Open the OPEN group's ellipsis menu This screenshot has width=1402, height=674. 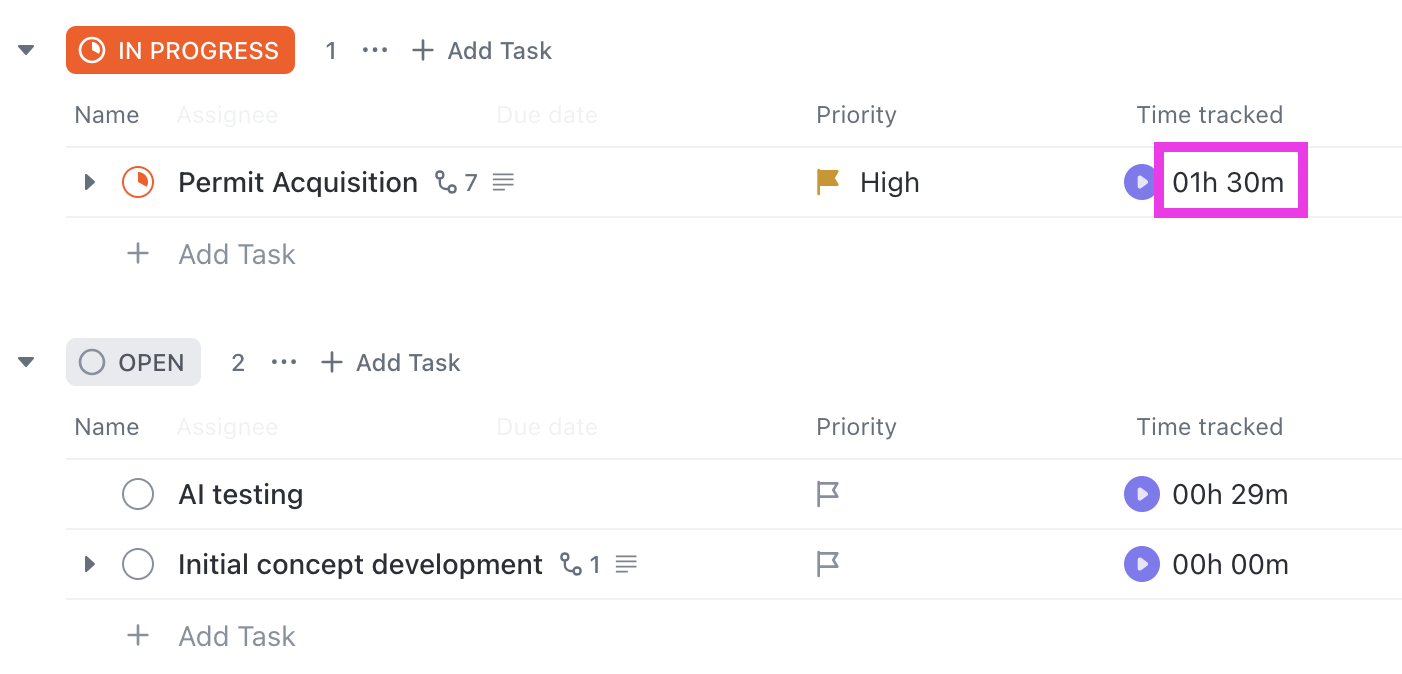(x=283, y=362)
